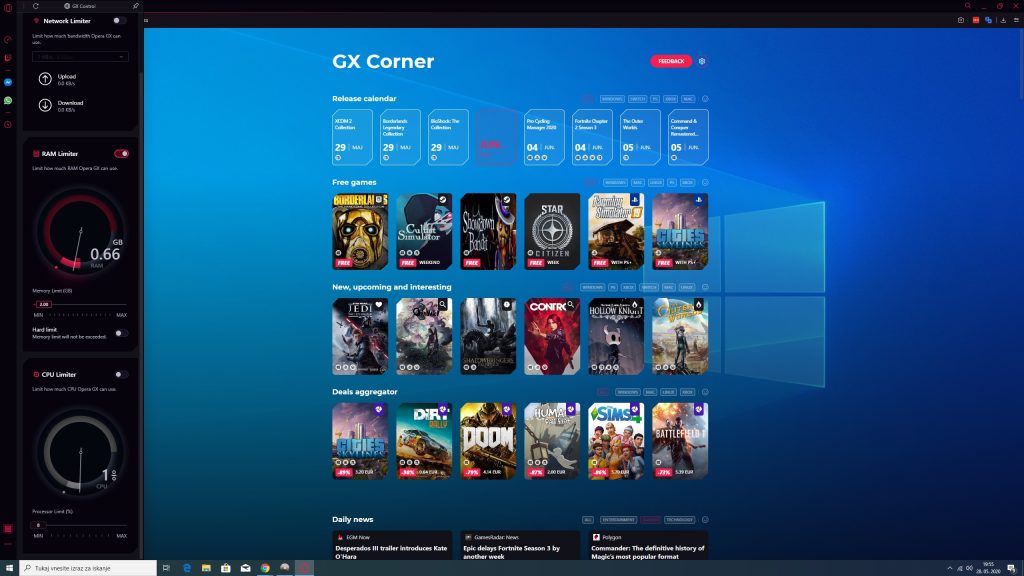Open Hollow Knight game cover
Viewport: 1024px width, 576px height.
click(x=616, y=336)
